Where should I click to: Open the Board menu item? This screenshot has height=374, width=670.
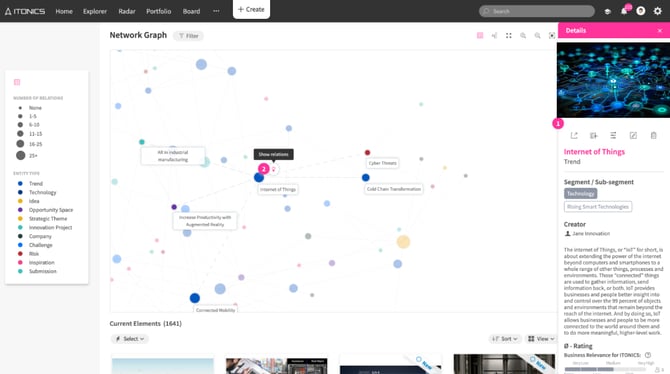(191, 11)
